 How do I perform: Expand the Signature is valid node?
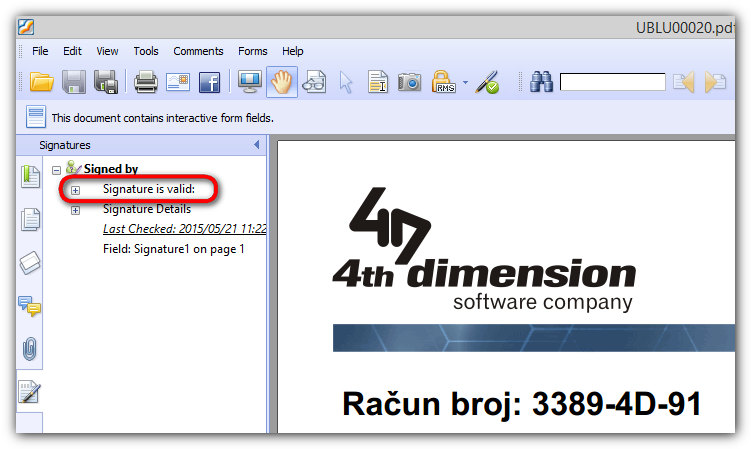click(75, 190)
